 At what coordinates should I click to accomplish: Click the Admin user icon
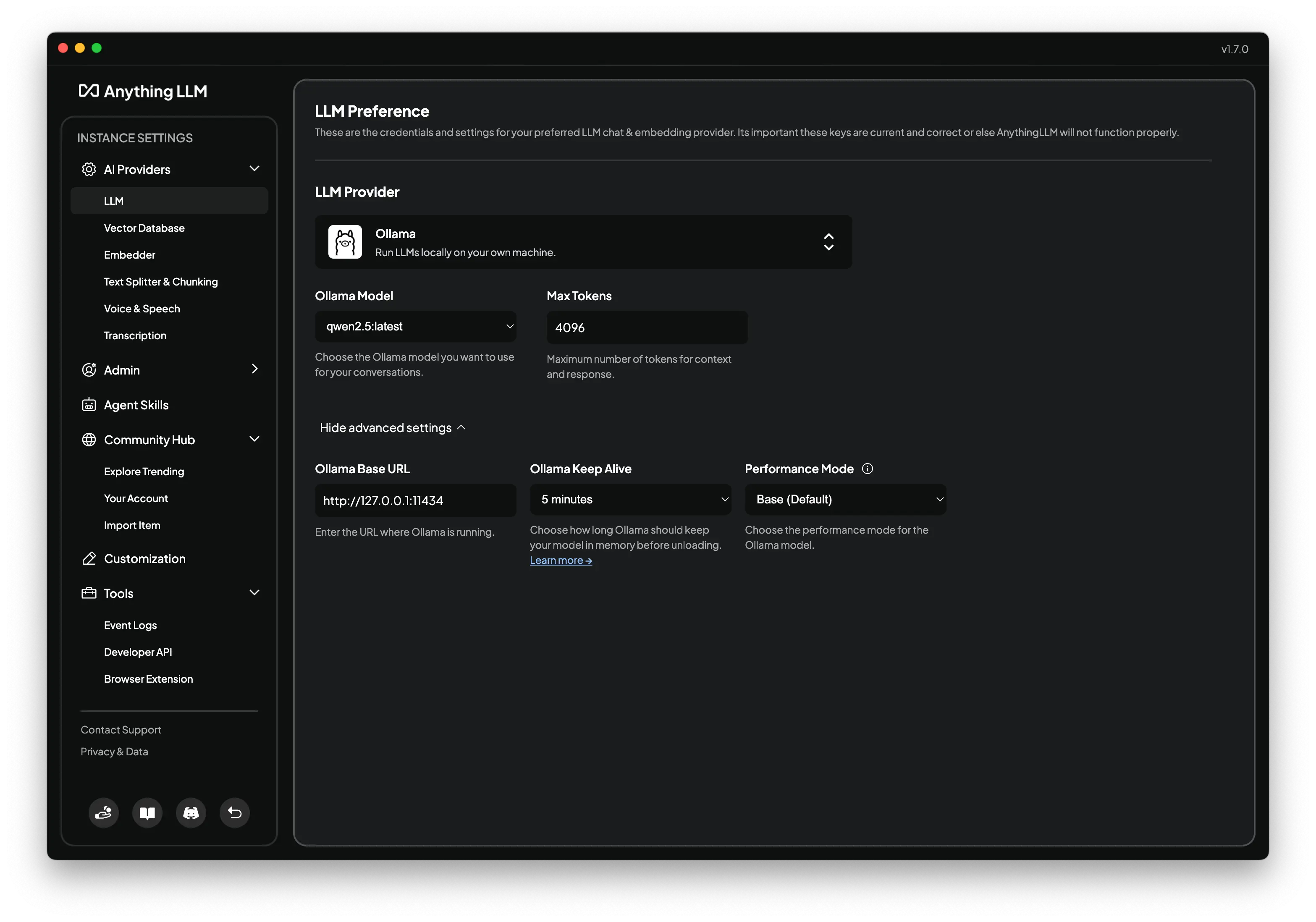(x=89, y=369)
